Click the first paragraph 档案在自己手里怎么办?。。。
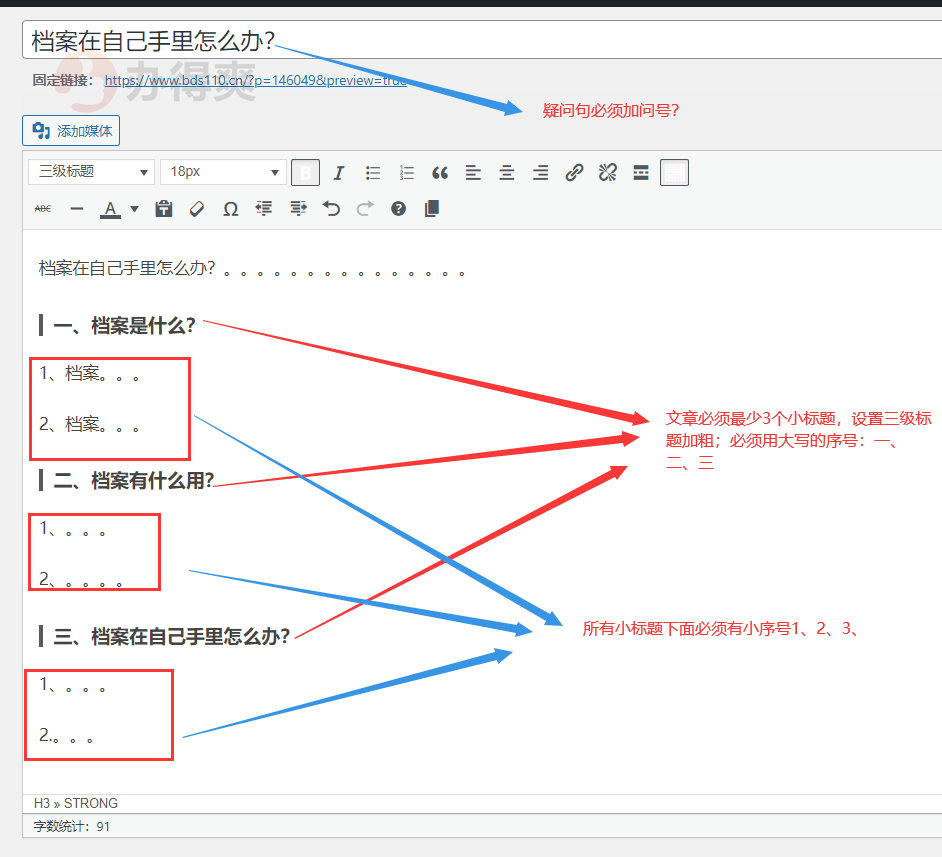 coord(252,268)
